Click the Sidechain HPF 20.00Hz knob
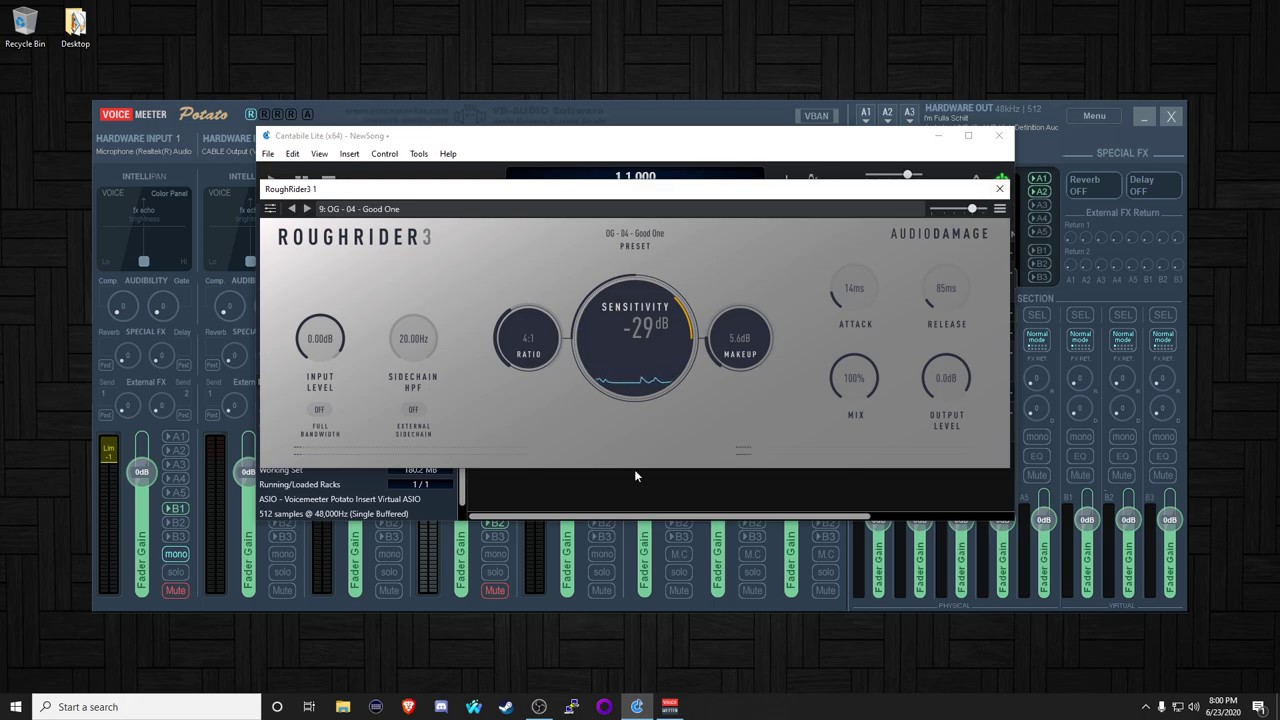The image size is (1280, 720). pos(413,339)
